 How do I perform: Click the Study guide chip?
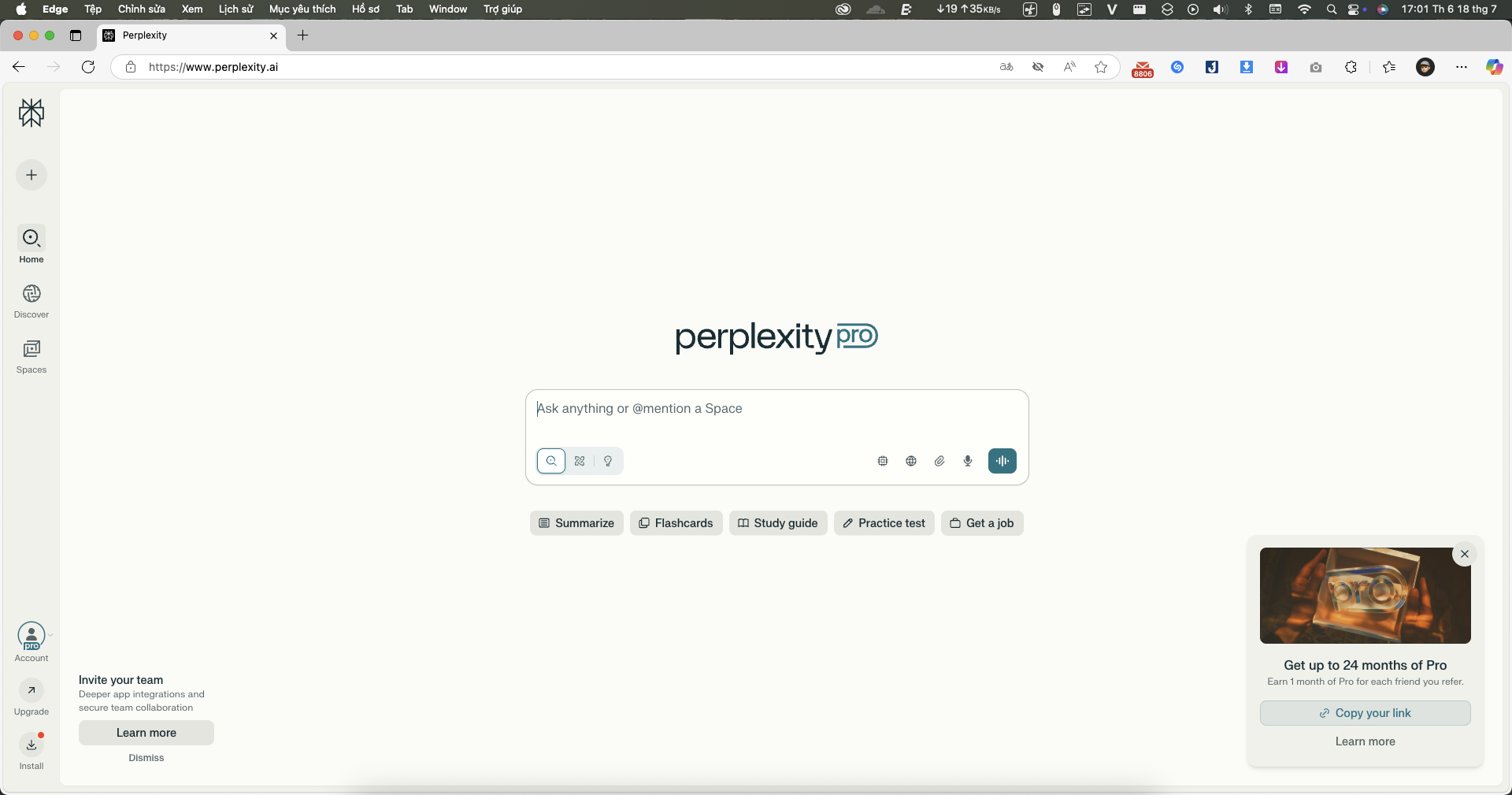click(x=778, y=523)
